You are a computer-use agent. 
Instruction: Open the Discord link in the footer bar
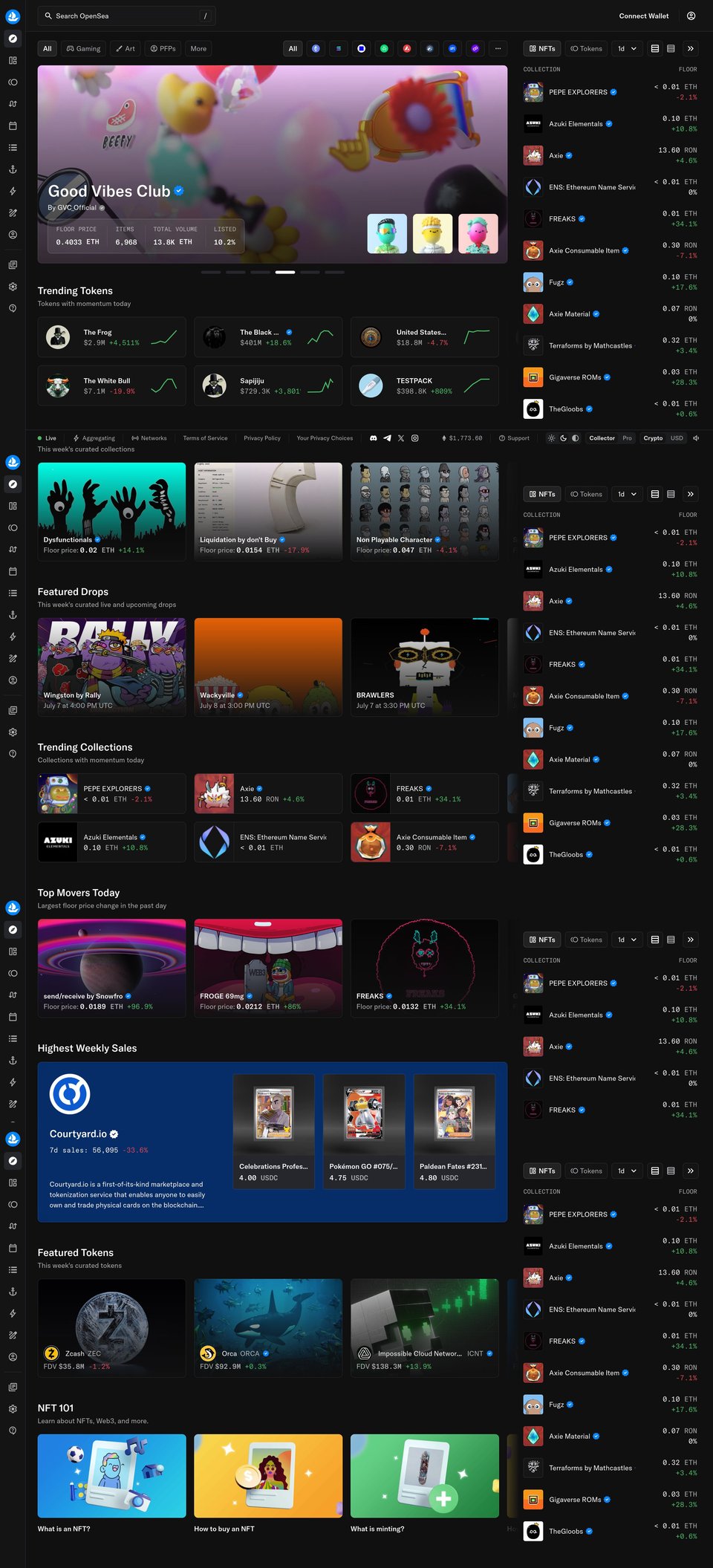click(x=374, y=438)
